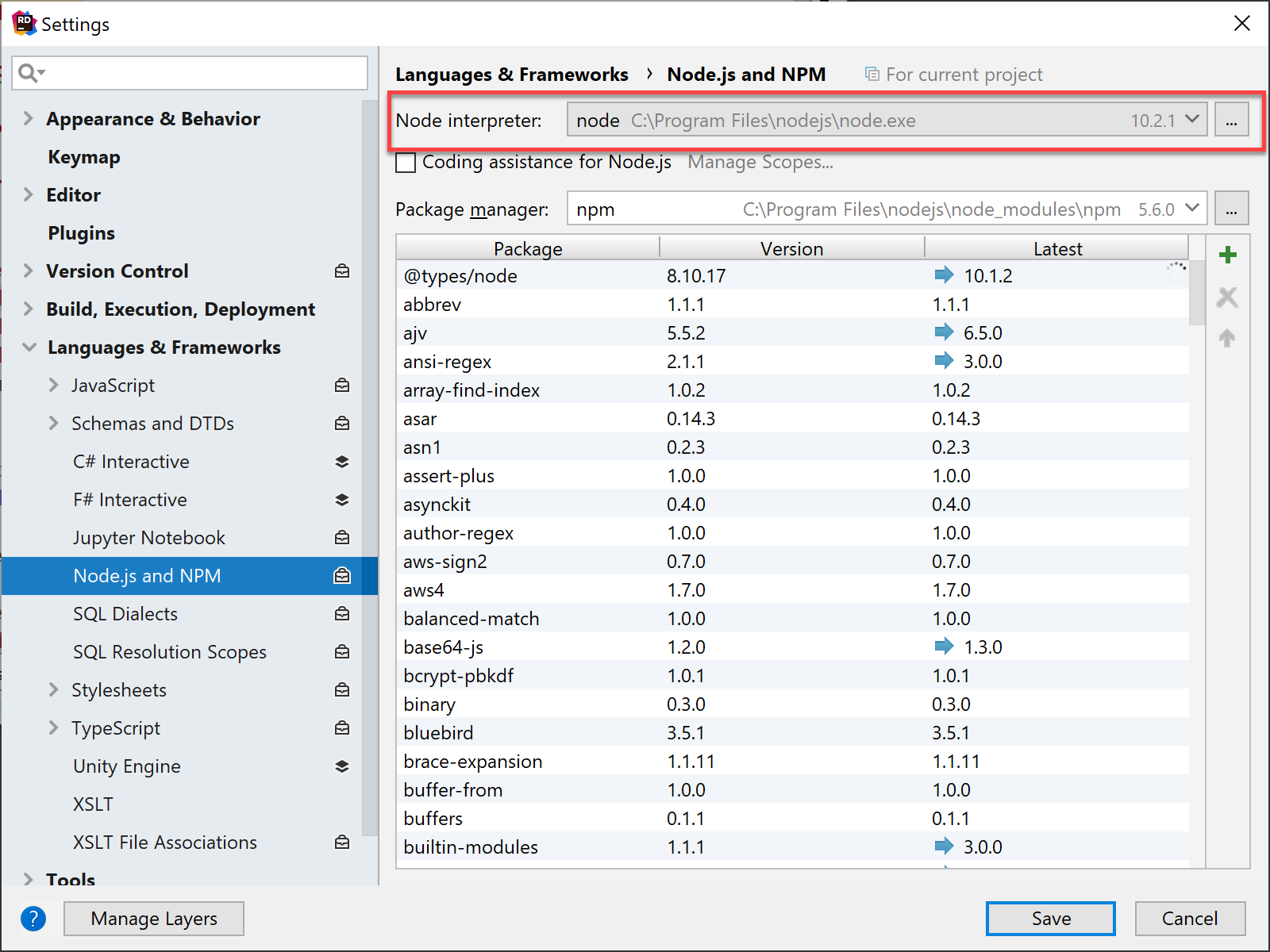The height and width of the screenshot is (952, 1270).
Task: Click the Cancel button
Action: (1190, 919)
